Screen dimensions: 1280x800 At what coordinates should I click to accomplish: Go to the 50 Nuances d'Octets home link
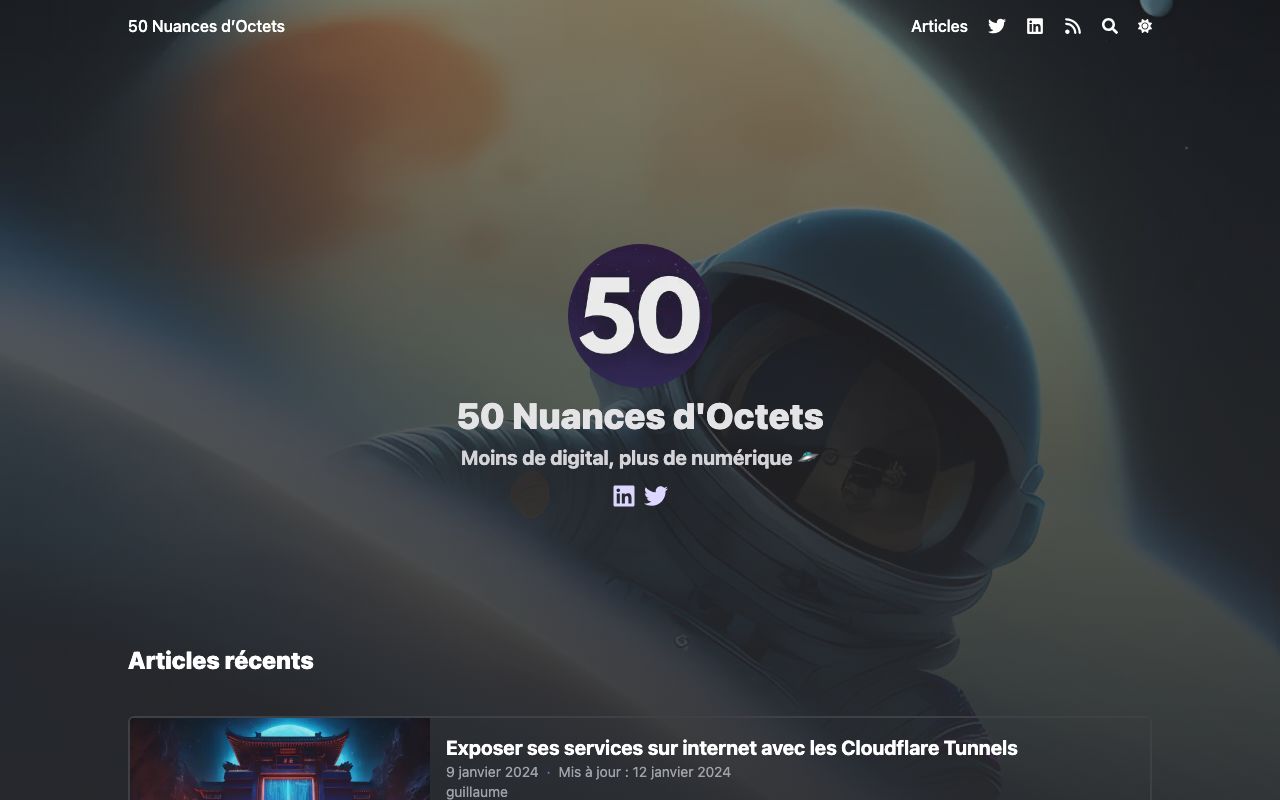[x=206, y=27]
